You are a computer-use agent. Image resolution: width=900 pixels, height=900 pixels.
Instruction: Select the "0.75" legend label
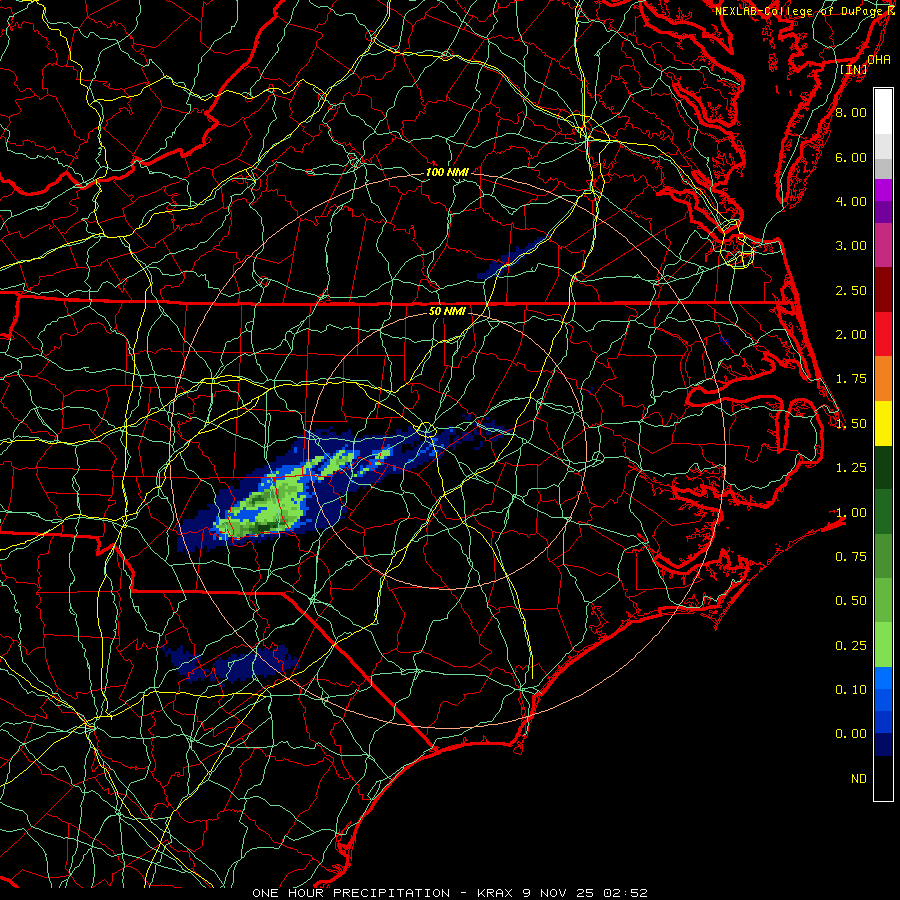pyautogui.click(x=851, y=557)
